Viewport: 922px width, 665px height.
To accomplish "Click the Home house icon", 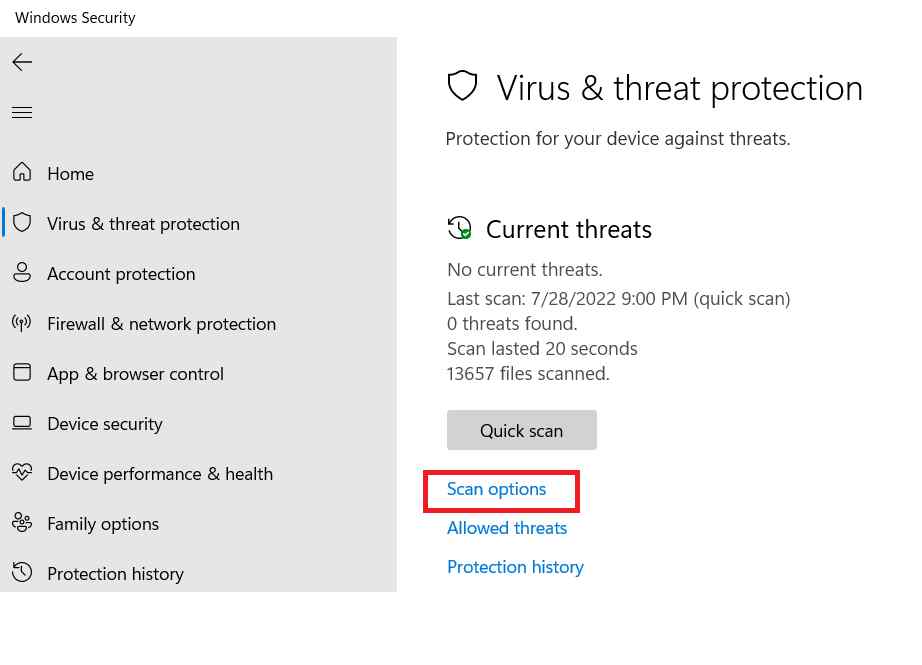I will click(22, 172).
